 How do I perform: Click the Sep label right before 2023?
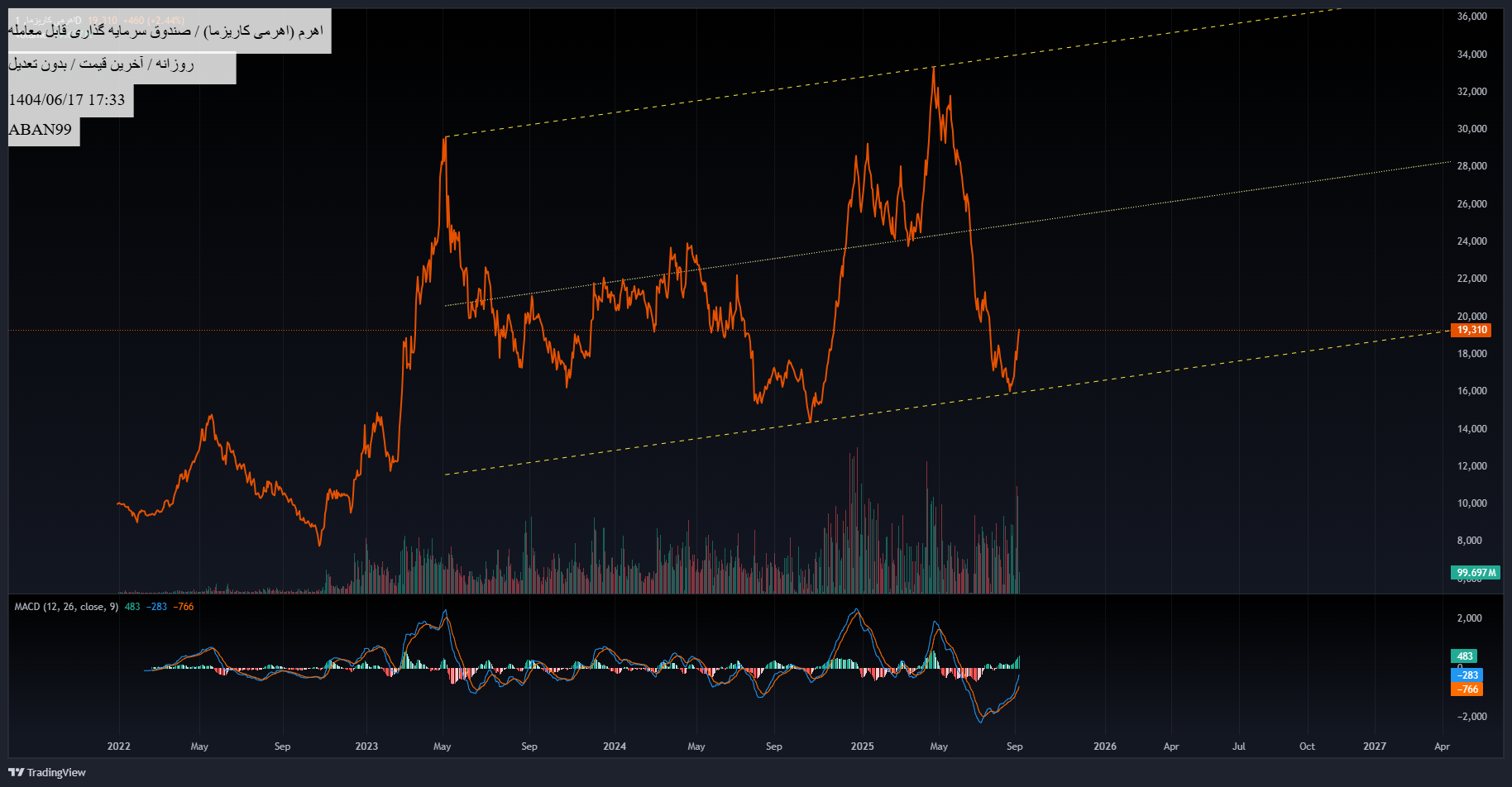pos(282,746)
